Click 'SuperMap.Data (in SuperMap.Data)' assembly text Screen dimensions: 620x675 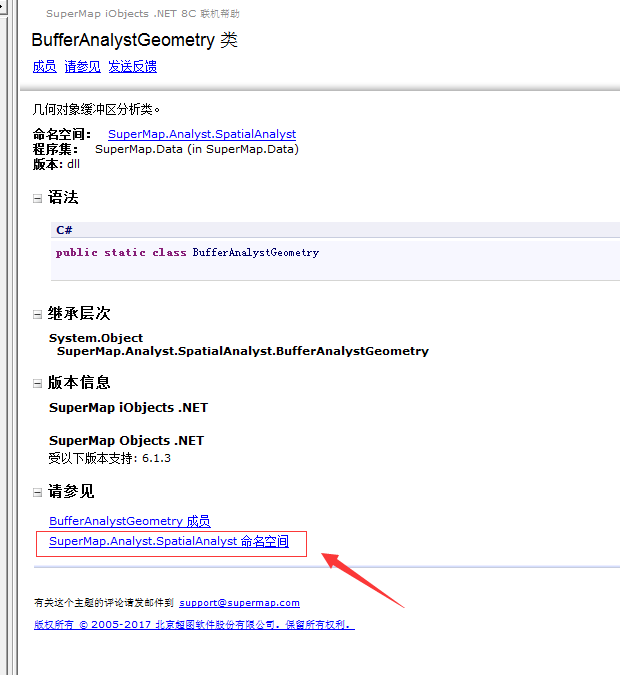tap(197, 149)
